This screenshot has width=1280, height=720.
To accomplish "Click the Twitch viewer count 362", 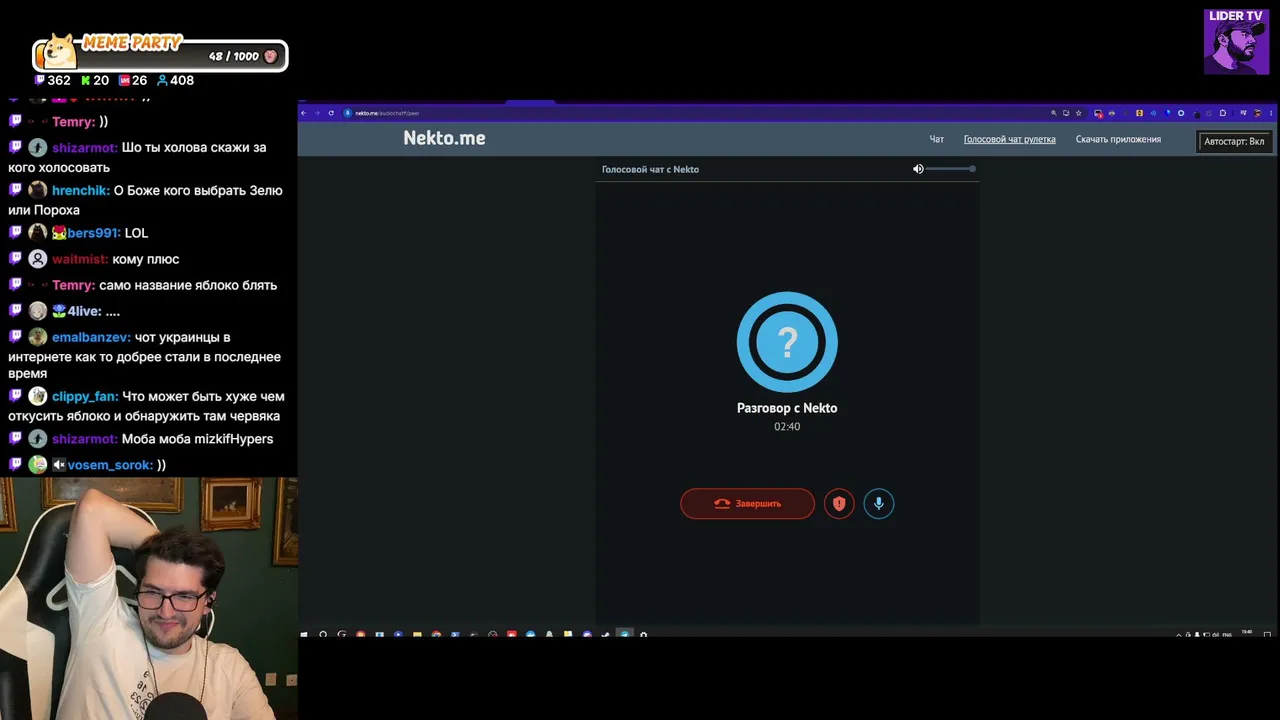I will pos(53,80).
